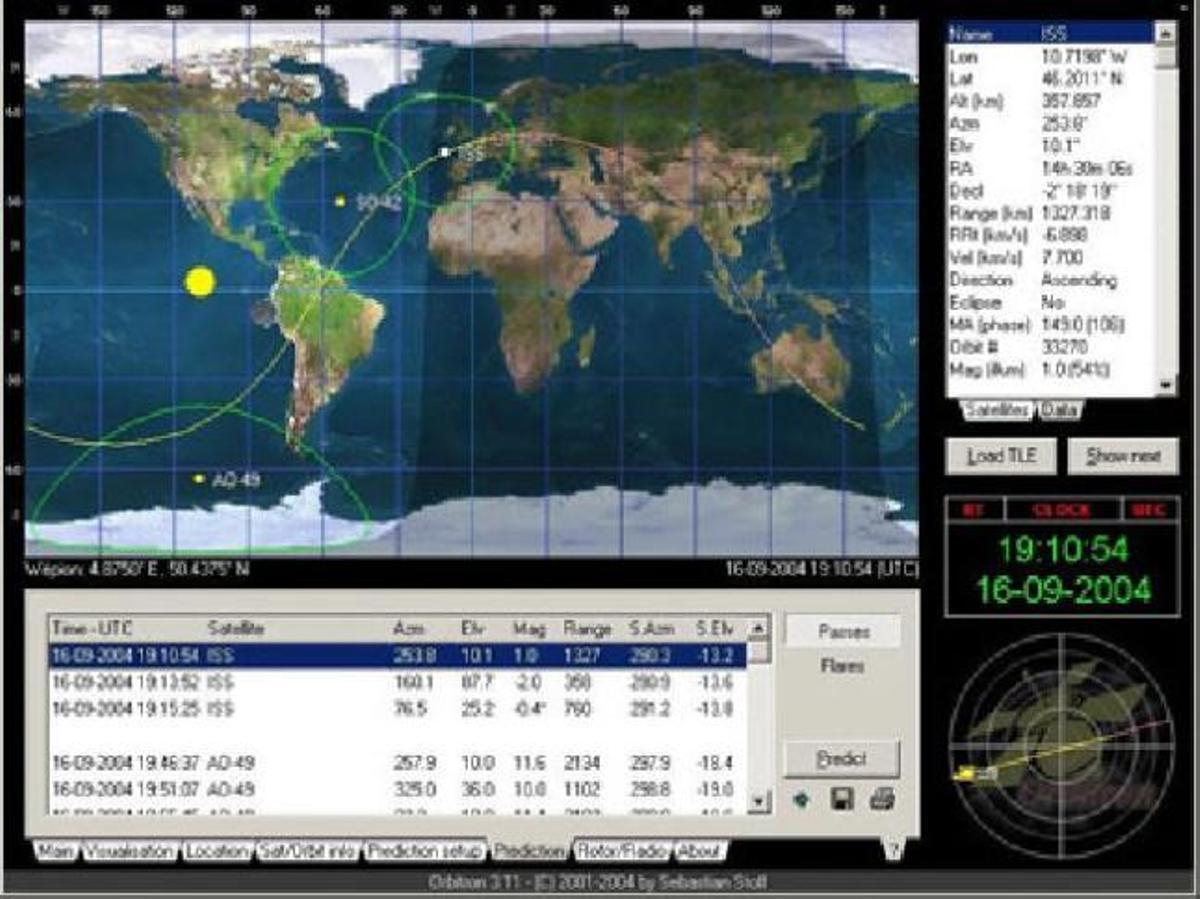This screenshot has height=899, width=1200.
Task: Save predictions with the floppy disk icon
Action: (842, 800)
